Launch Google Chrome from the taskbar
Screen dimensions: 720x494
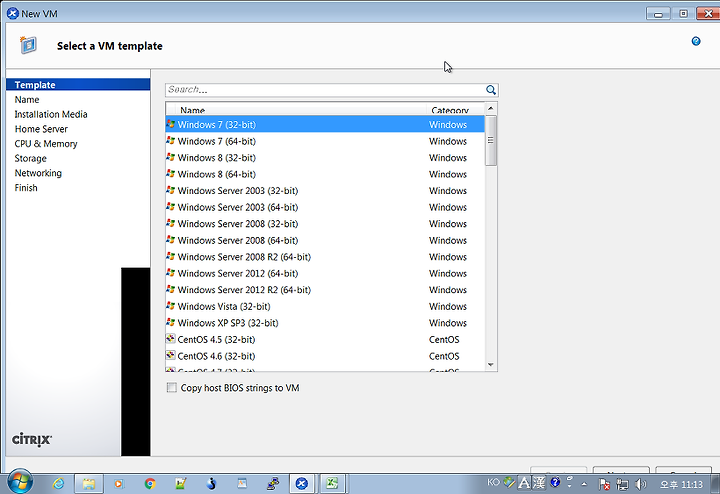coord(150,483)
